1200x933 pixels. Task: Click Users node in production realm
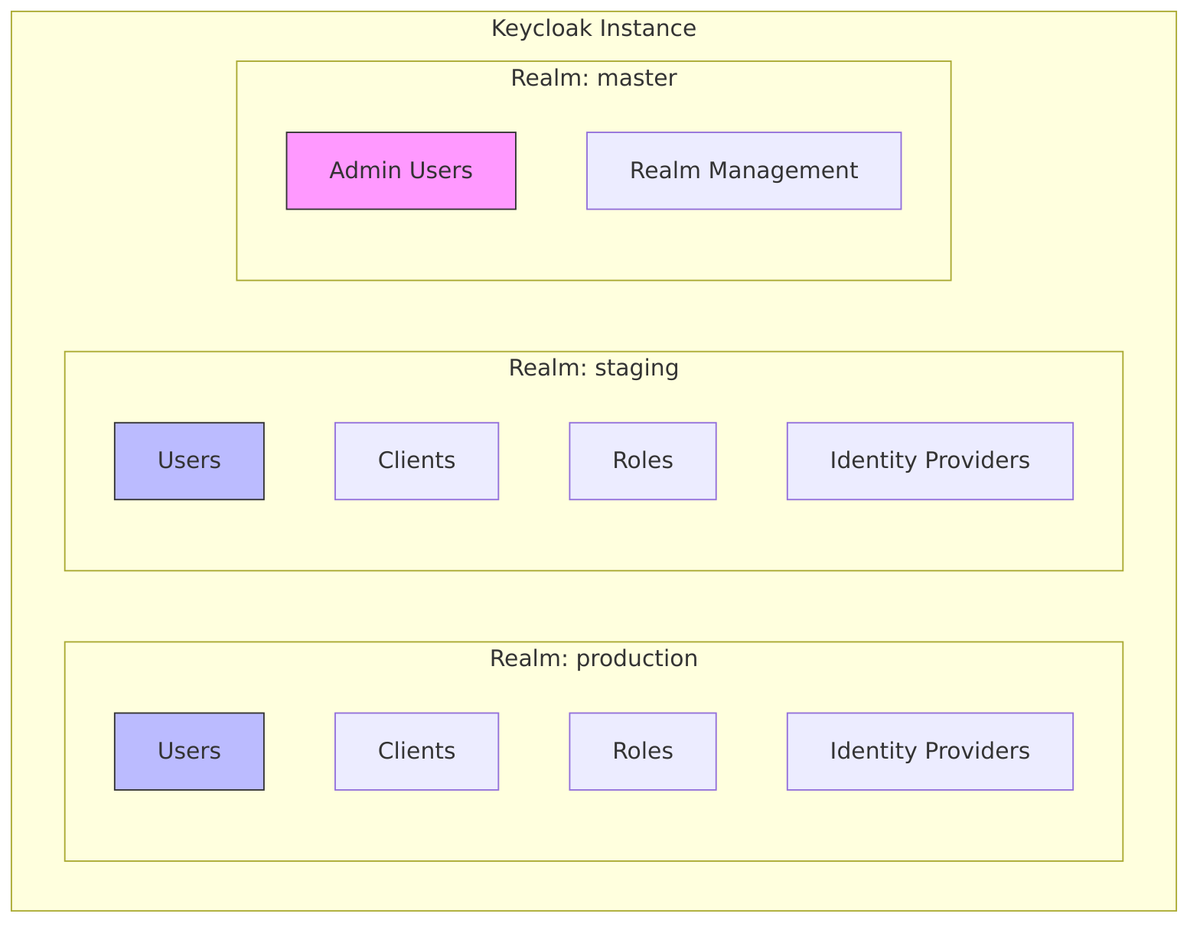click(x=189, y=751)
